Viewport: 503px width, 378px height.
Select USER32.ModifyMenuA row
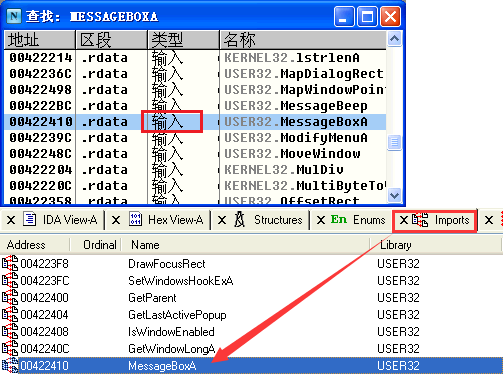(195, 138)
